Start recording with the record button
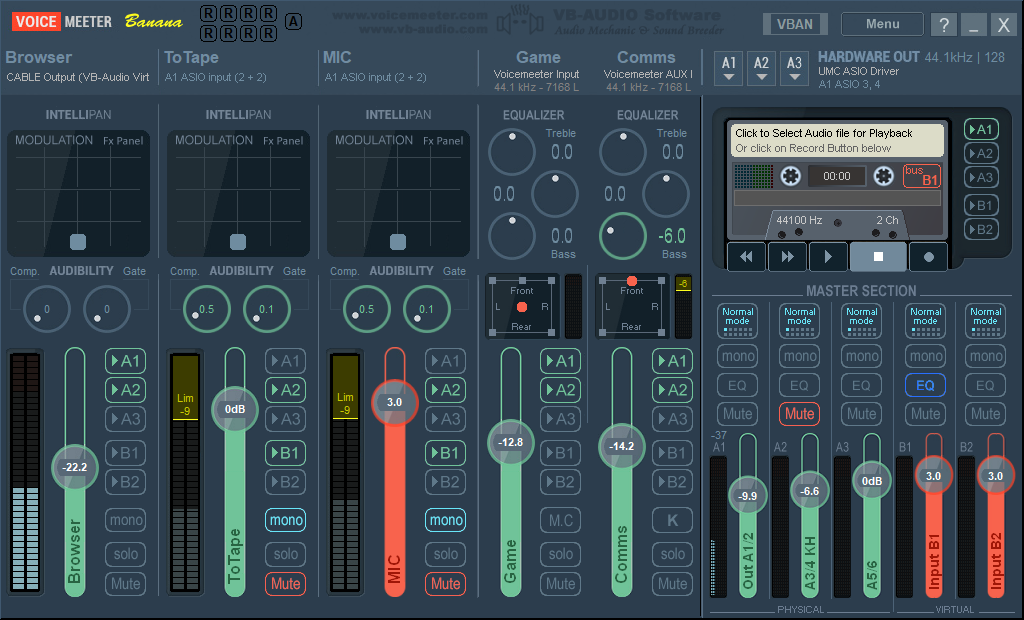 tap(929, 257)
